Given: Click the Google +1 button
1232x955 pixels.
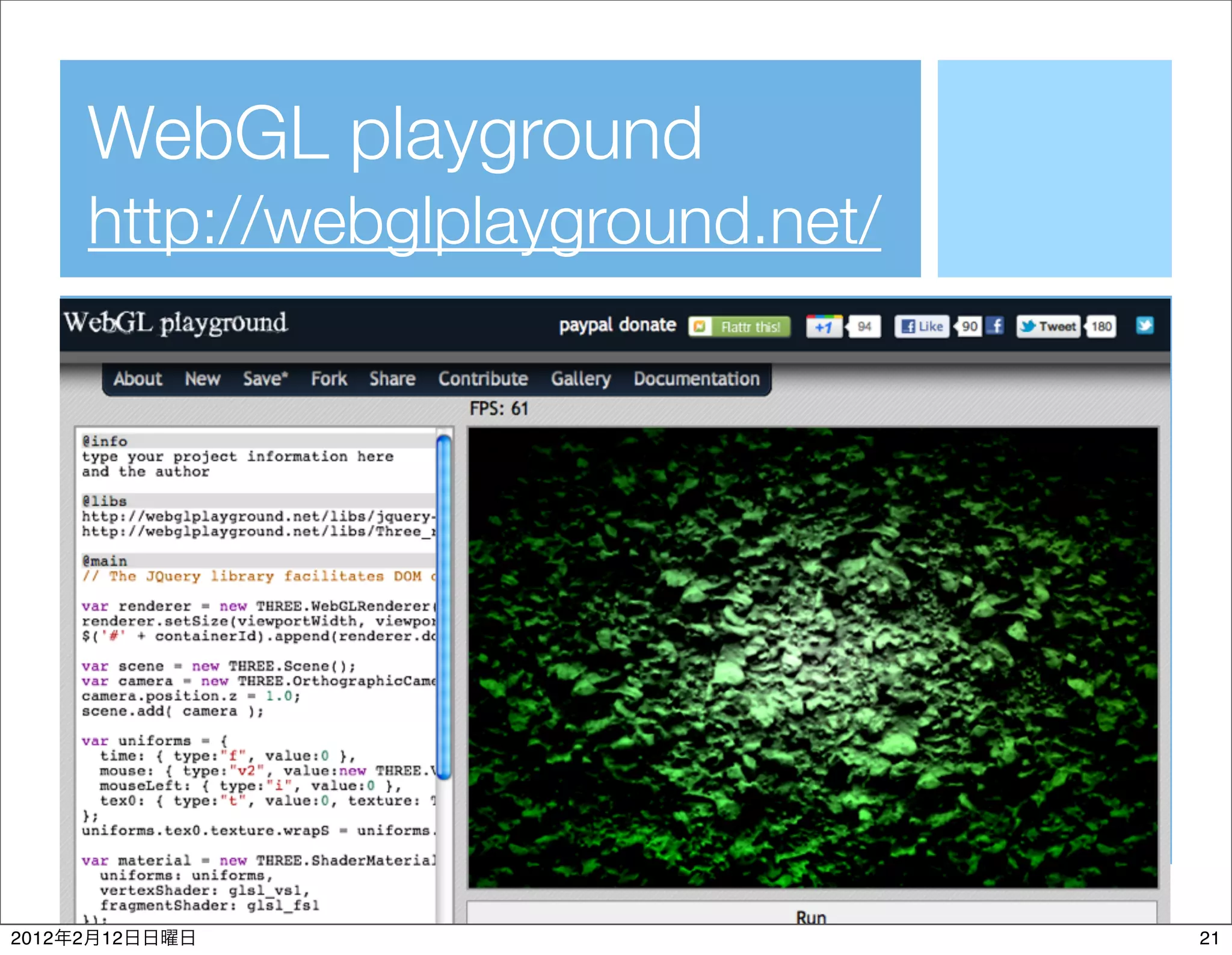Looking at the screenshot, I should (x=824, y=327).
